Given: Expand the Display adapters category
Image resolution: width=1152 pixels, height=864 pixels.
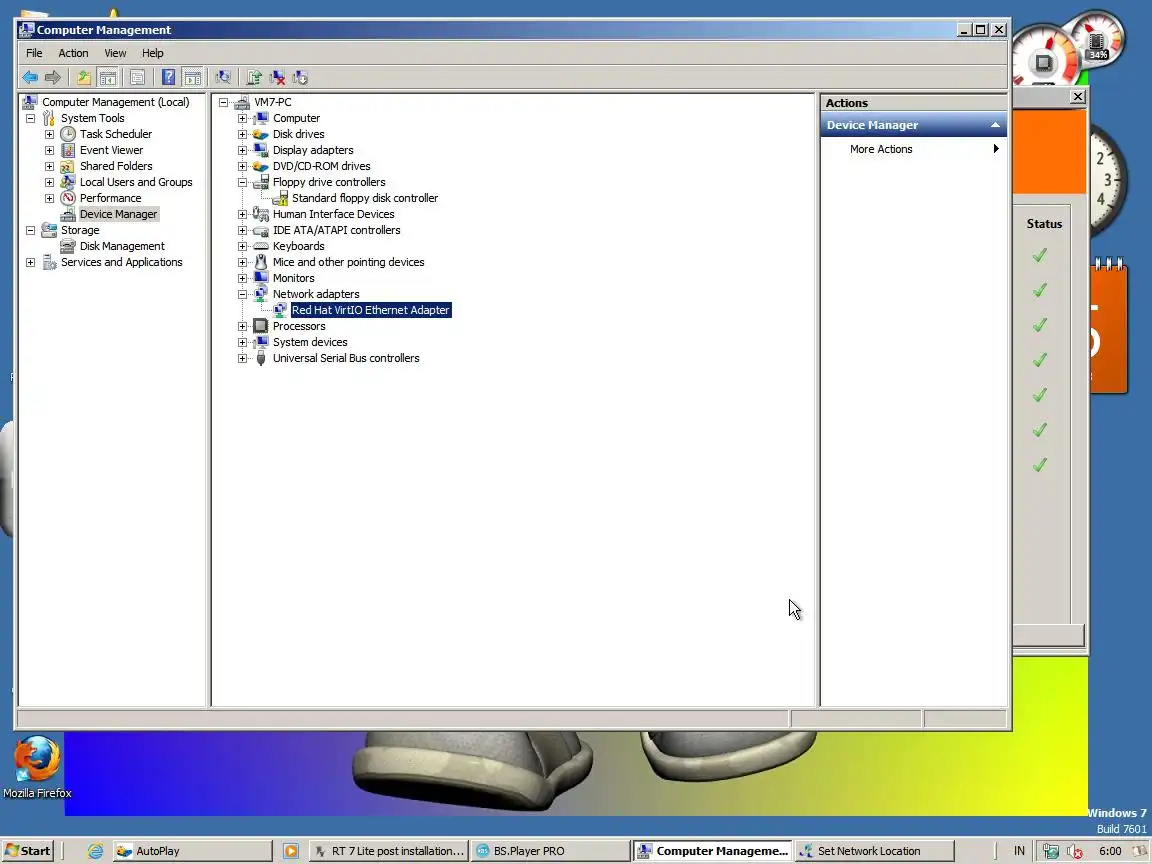Looking at the screenshot, I should tap(242, 151).
